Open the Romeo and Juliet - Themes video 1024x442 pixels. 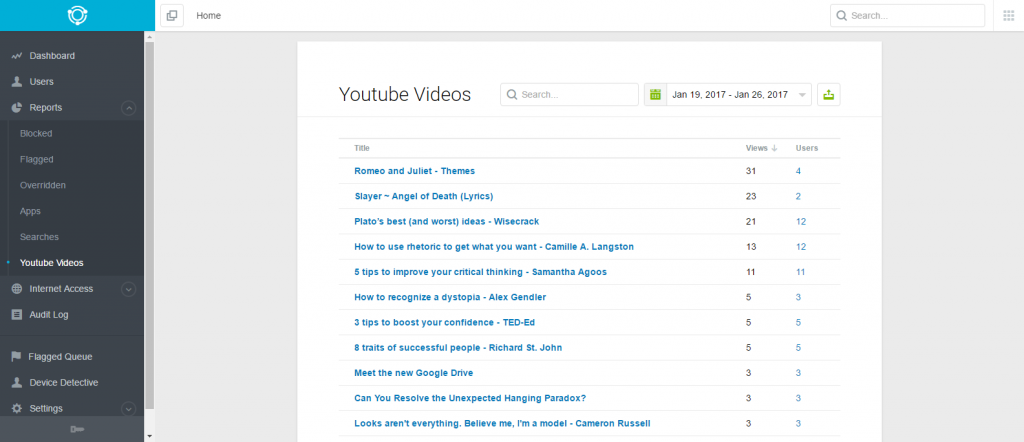(414, 171)
